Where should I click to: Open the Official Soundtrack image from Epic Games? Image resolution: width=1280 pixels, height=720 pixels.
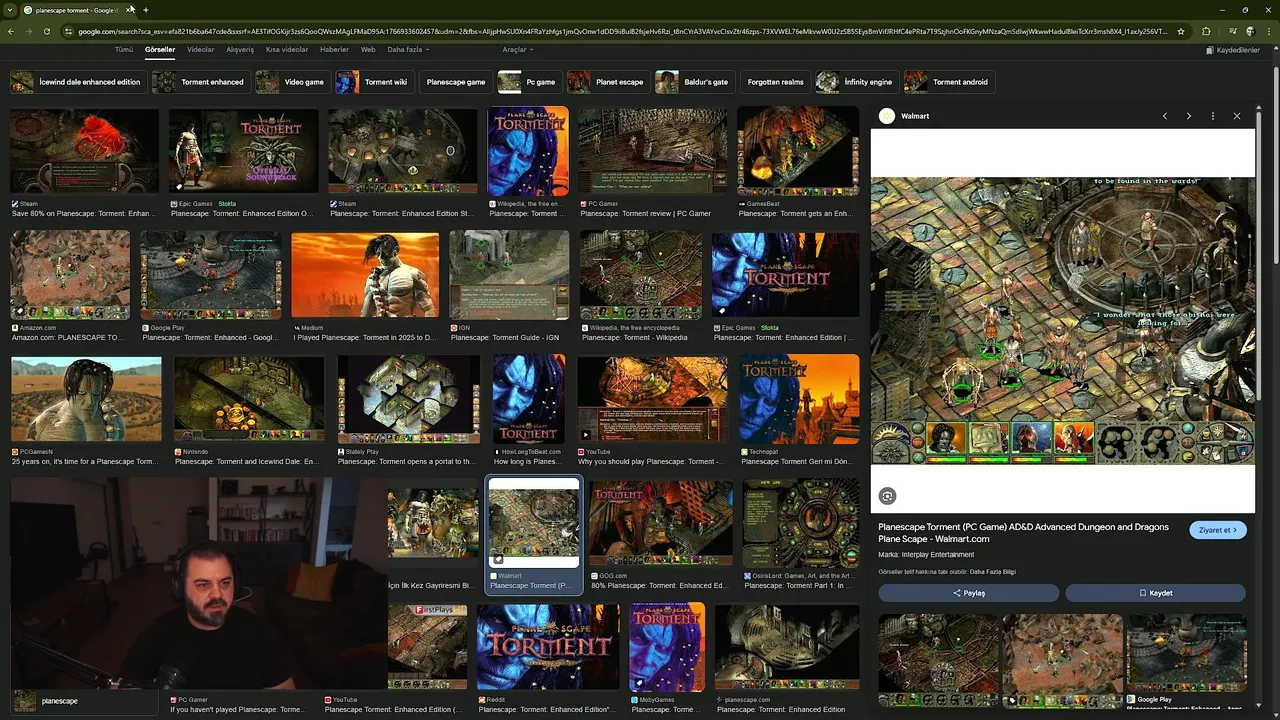243,151
